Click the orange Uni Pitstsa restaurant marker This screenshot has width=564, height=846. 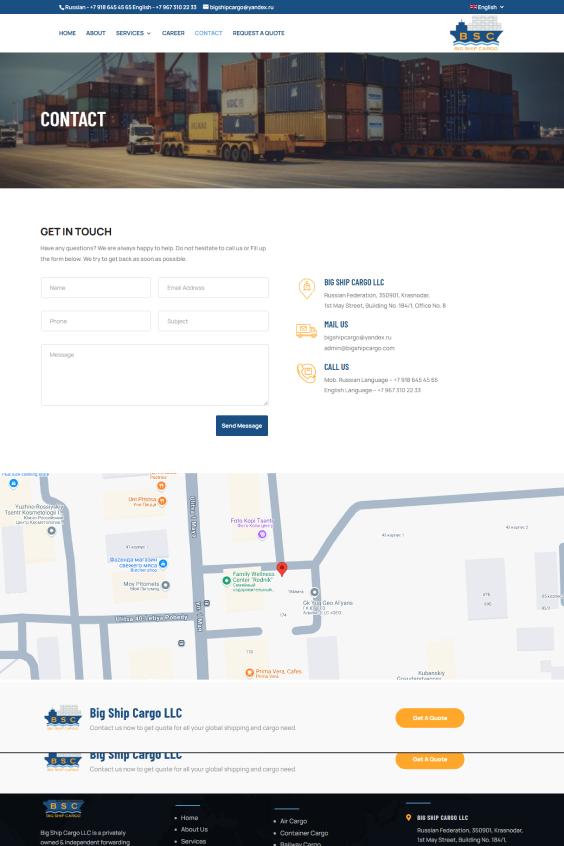coord(162,501)
